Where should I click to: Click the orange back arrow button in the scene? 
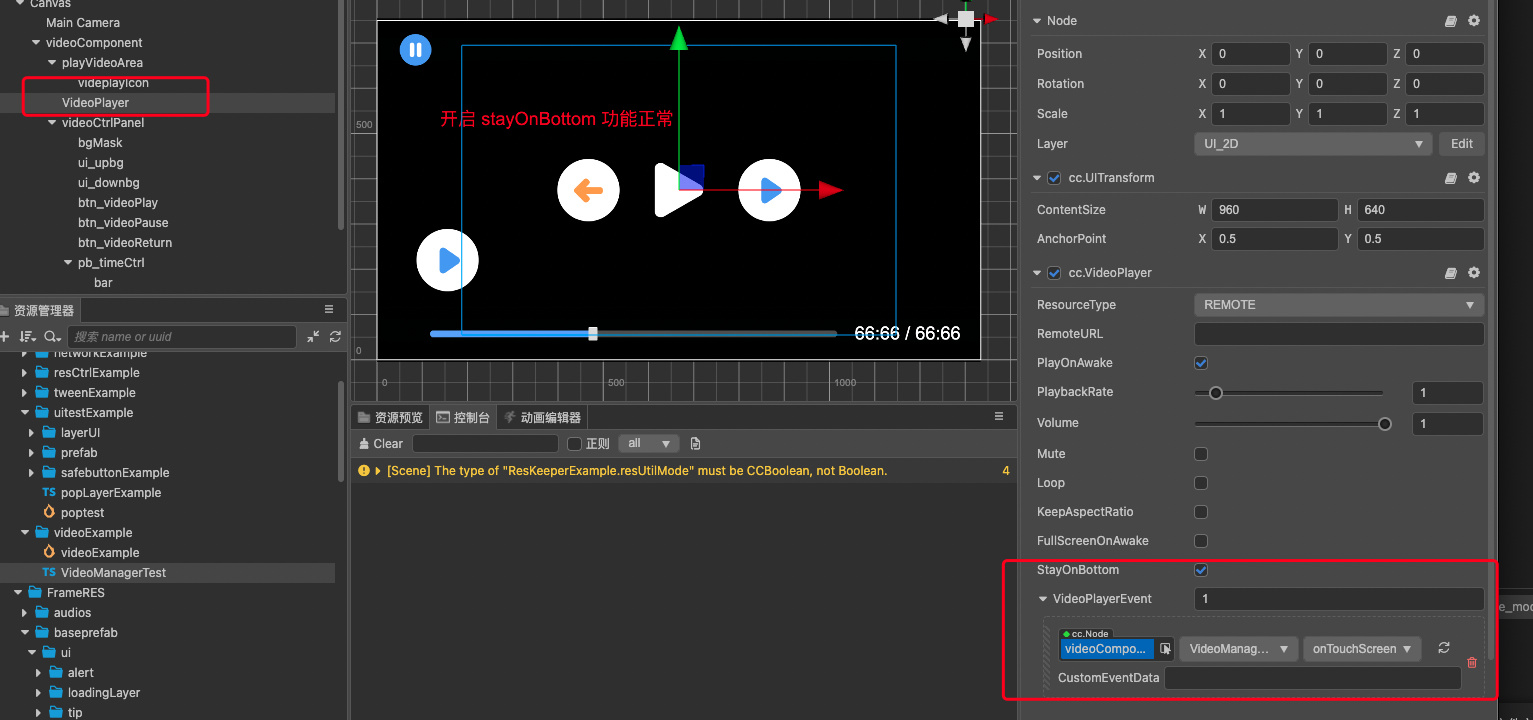pos(588,189)
